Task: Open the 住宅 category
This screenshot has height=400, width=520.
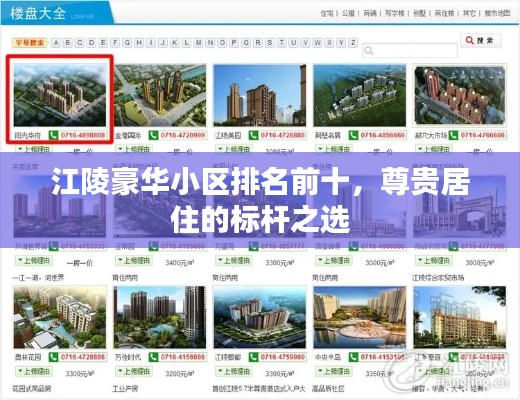Action: point(327,13)
